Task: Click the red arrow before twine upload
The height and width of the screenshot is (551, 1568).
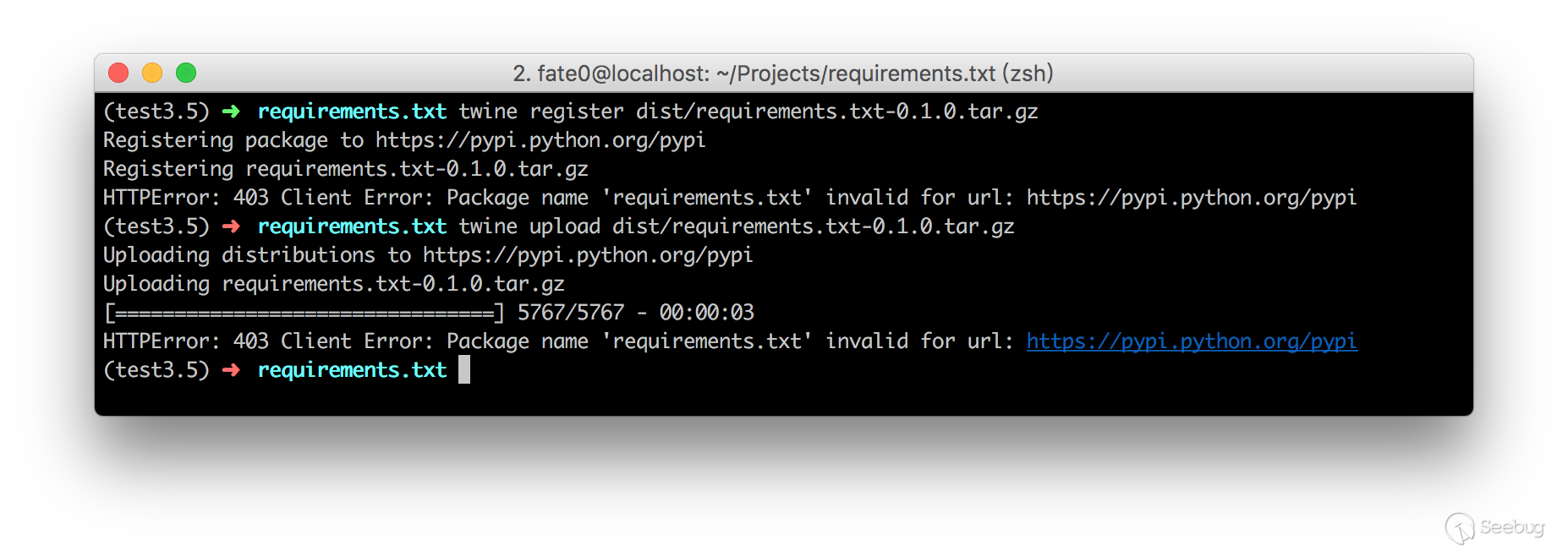Action: pos(231,226)
